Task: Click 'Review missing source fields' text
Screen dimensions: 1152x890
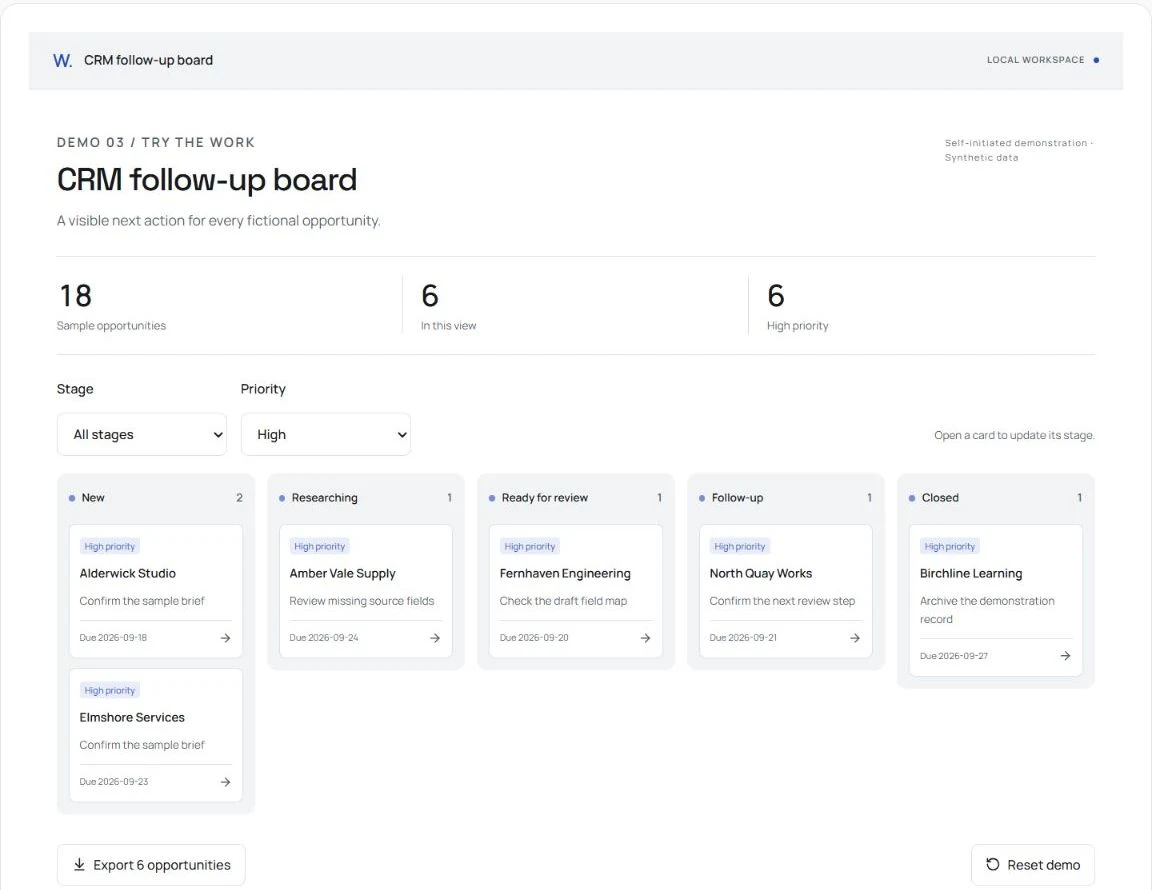Action: point(361,601)
